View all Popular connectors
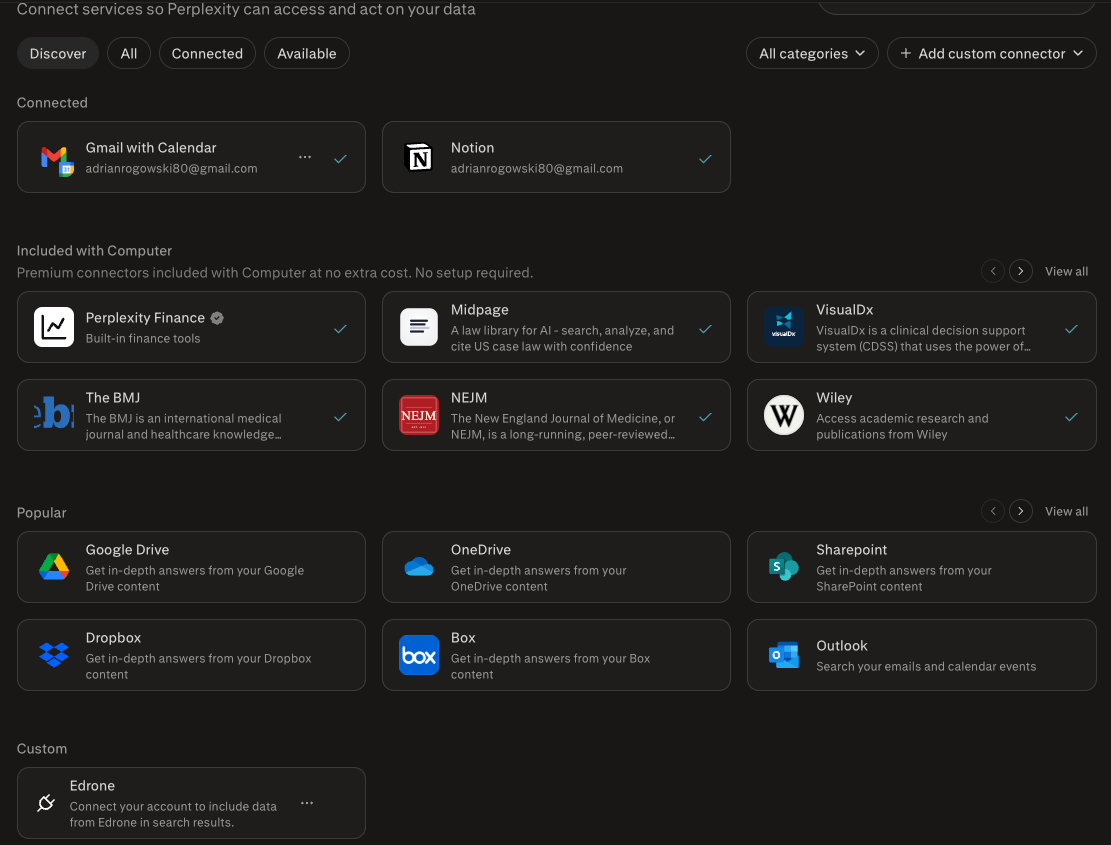 tap(1066, 511)
